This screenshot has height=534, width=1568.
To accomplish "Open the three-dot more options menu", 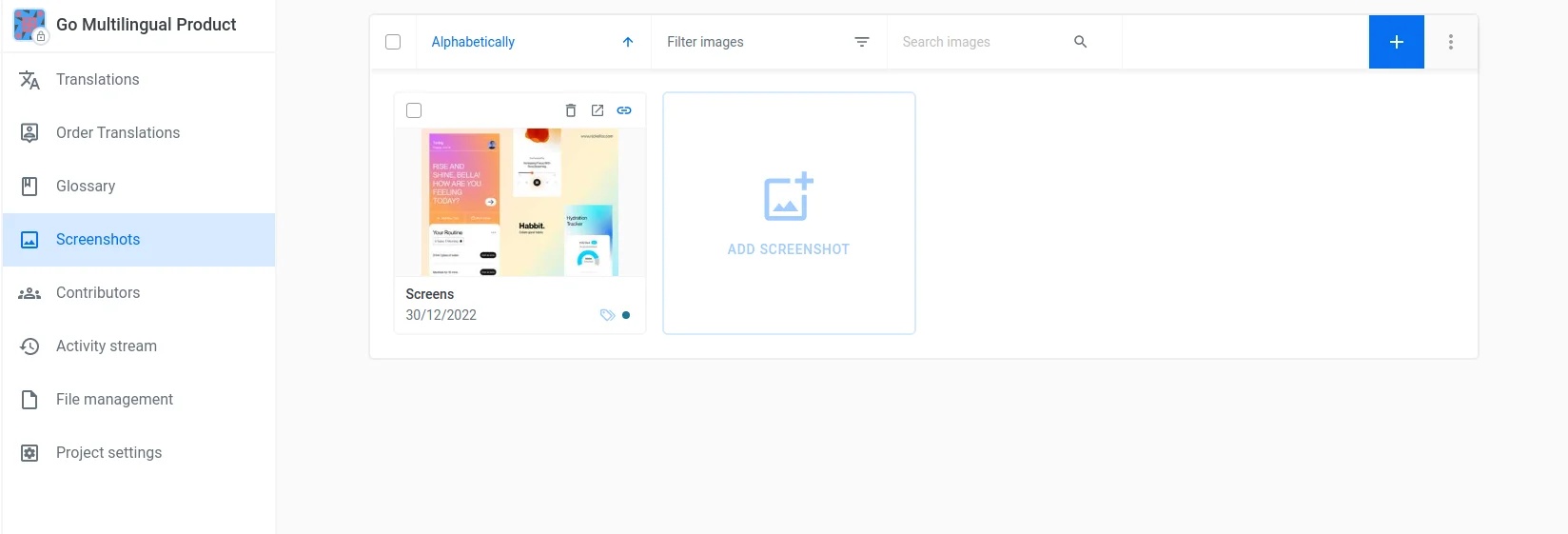I will [x=1450, y=42].
